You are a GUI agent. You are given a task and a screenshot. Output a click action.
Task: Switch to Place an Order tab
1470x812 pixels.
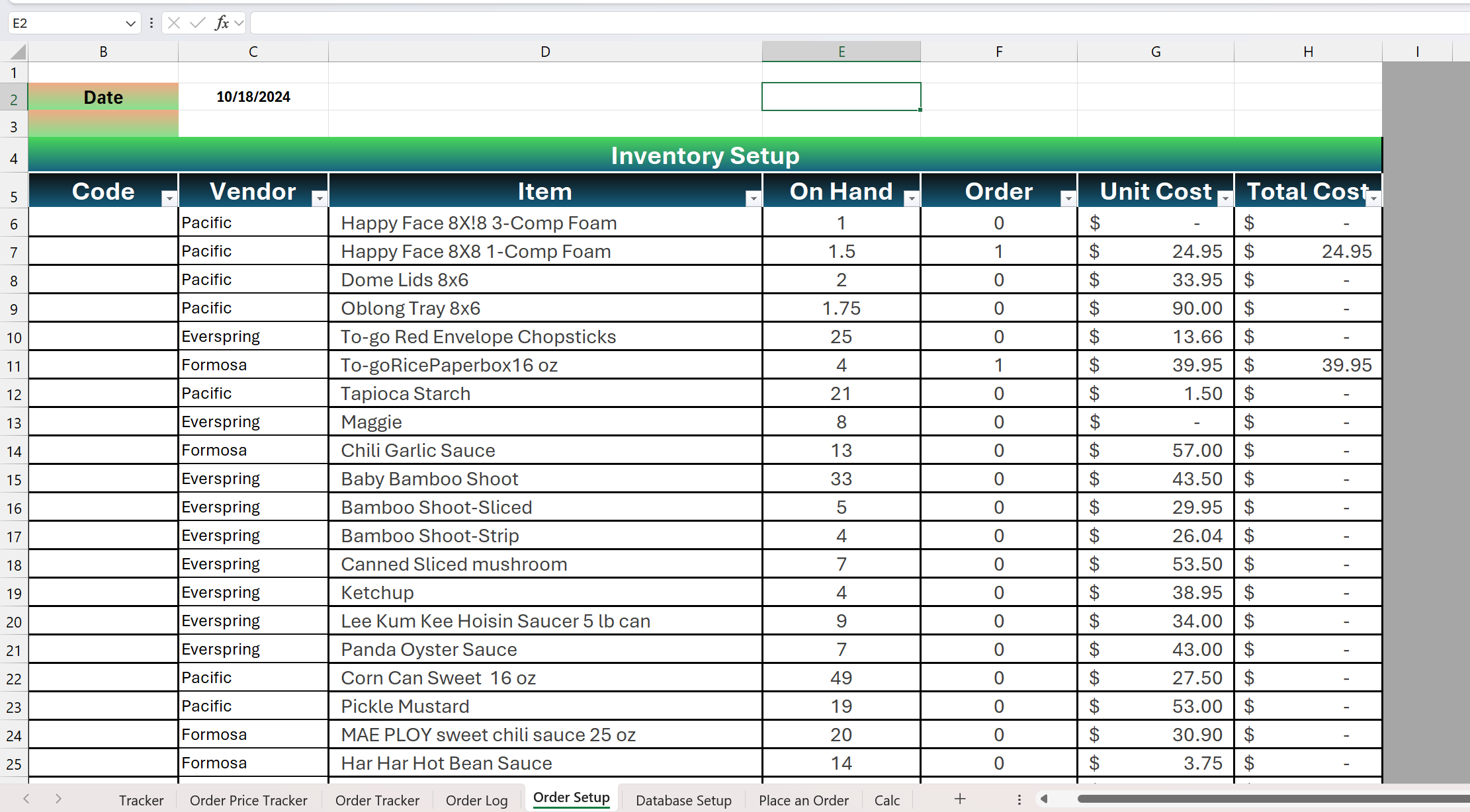point(804,800)
